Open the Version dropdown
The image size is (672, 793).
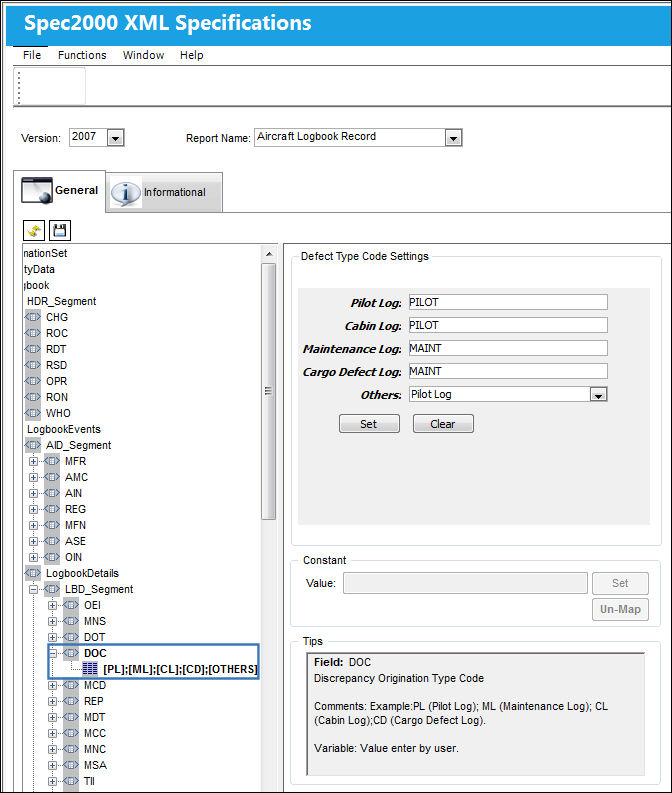tap(116, 138)
